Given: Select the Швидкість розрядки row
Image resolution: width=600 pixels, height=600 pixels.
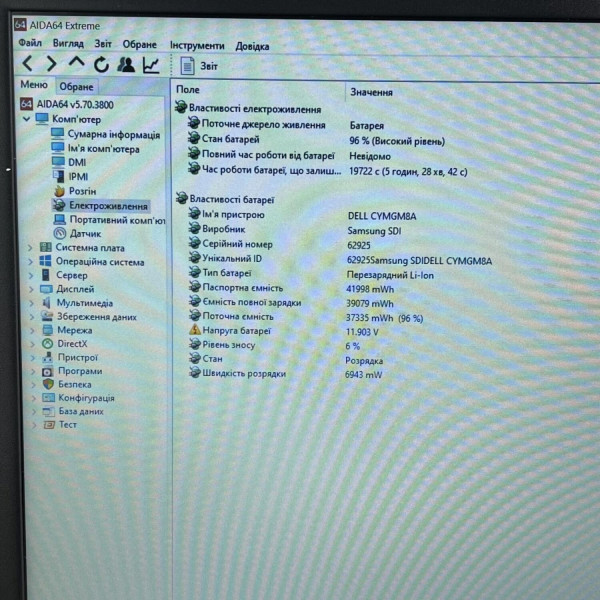Looking at the screenshot, I should click(285, 374).
